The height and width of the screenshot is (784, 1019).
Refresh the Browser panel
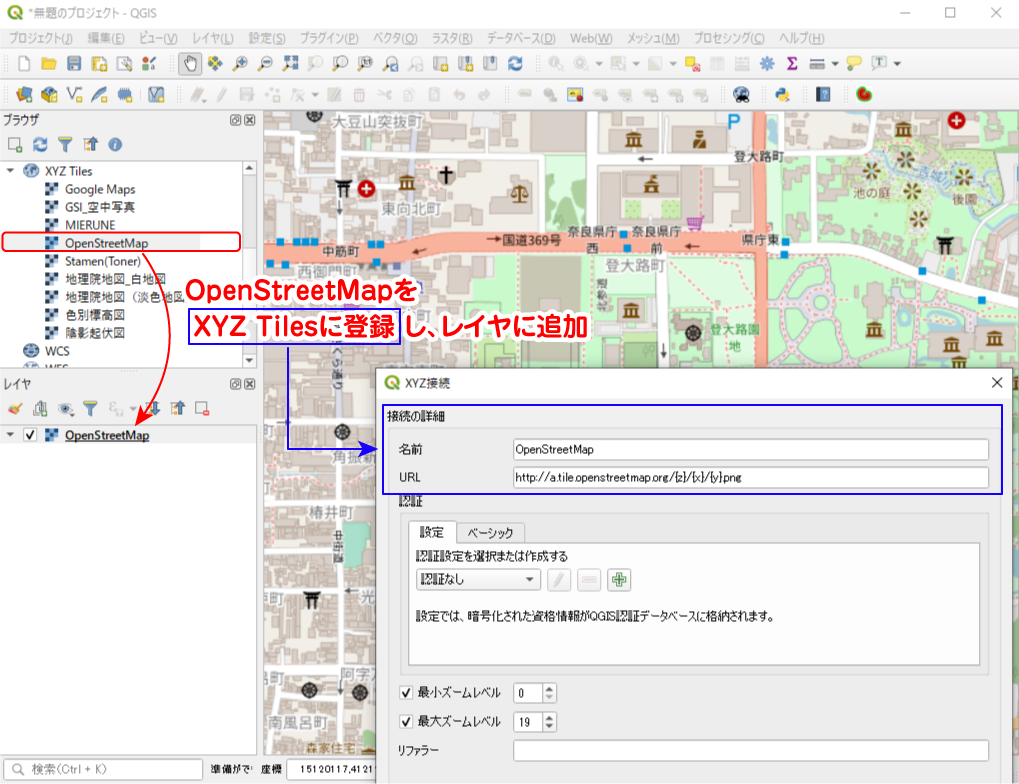click(40, 145)
